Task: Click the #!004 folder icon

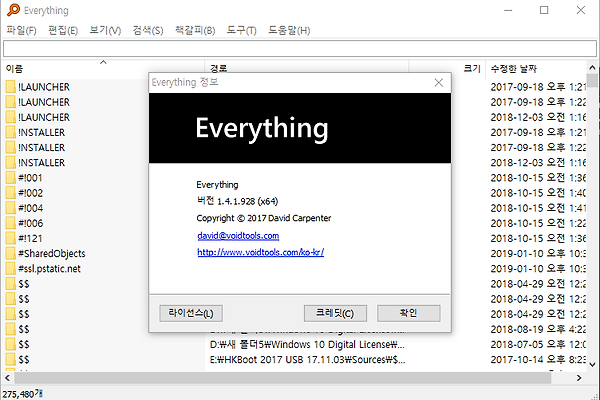Action: [10, 208]
